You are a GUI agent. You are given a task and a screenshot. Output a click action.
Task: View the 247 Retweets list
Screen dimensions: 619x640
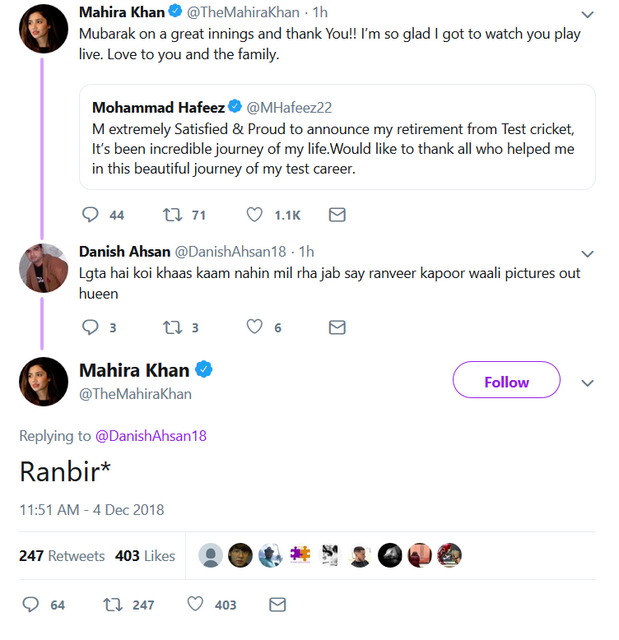(x=62, y=556)
